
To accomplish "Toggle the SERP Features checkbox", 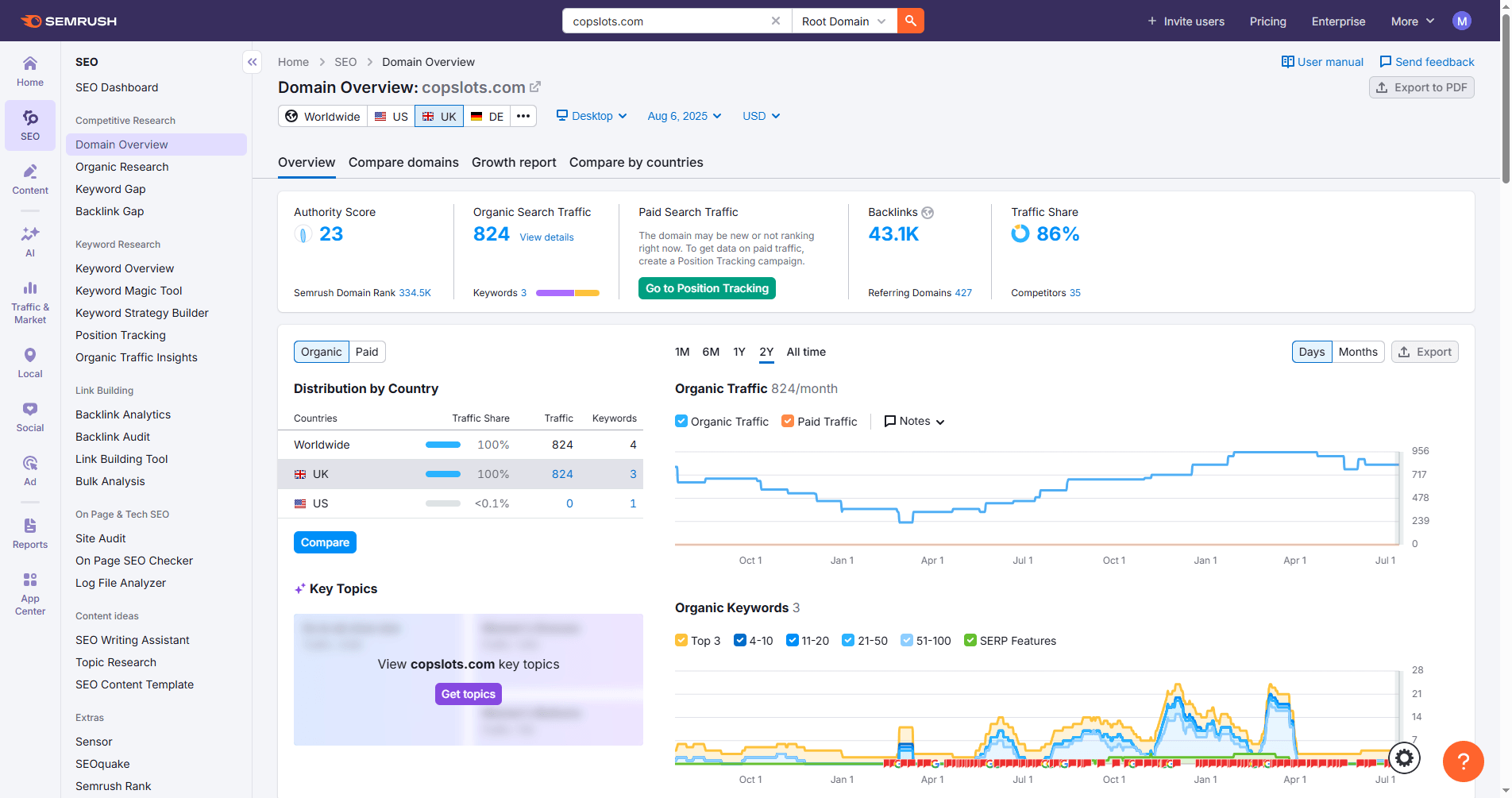I will pyautogui.click(x=970, y=640).
